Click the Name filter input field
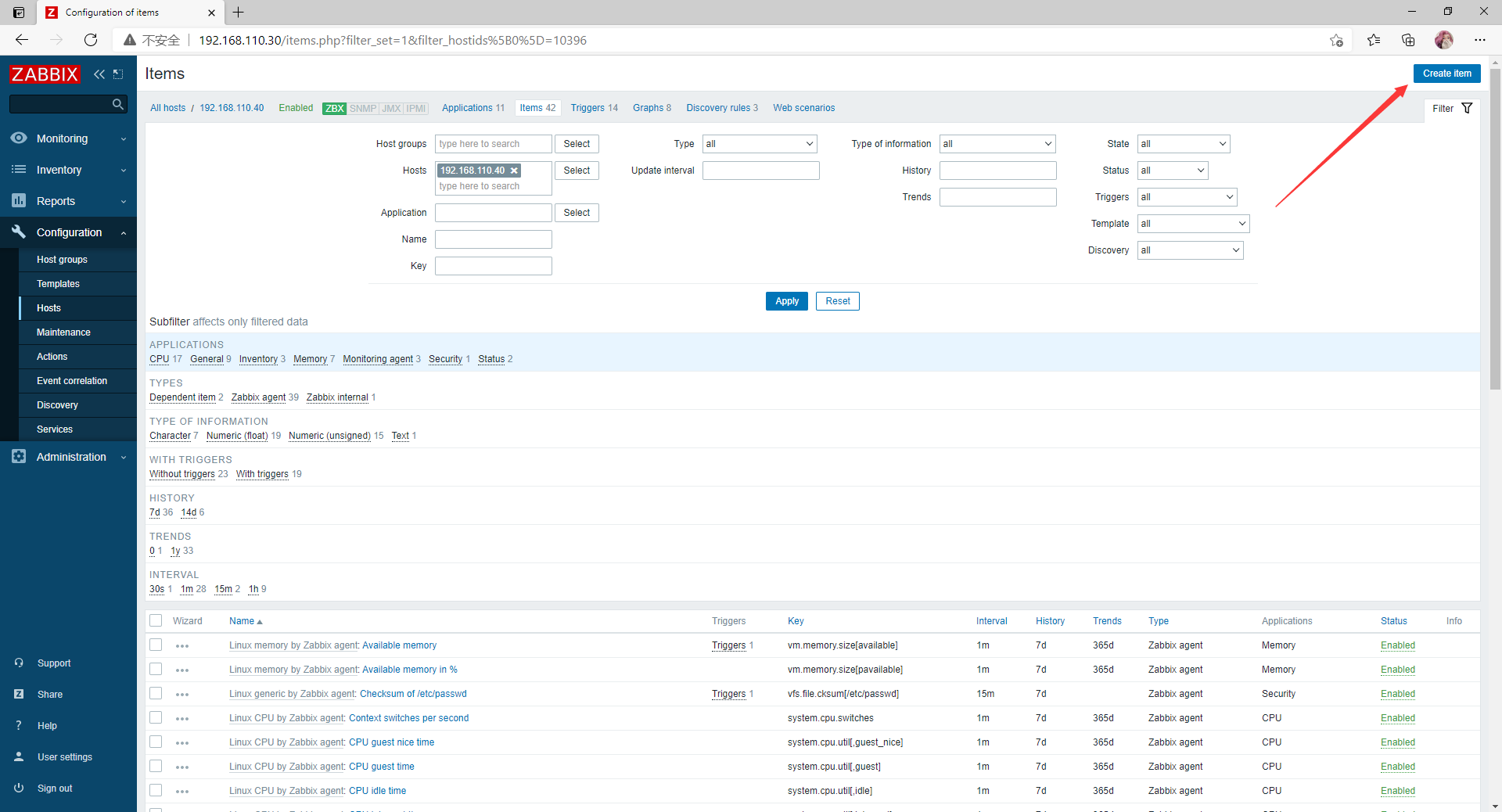Image resolution: width=1502 pixels, height=812 pixels. click(493, 239)
